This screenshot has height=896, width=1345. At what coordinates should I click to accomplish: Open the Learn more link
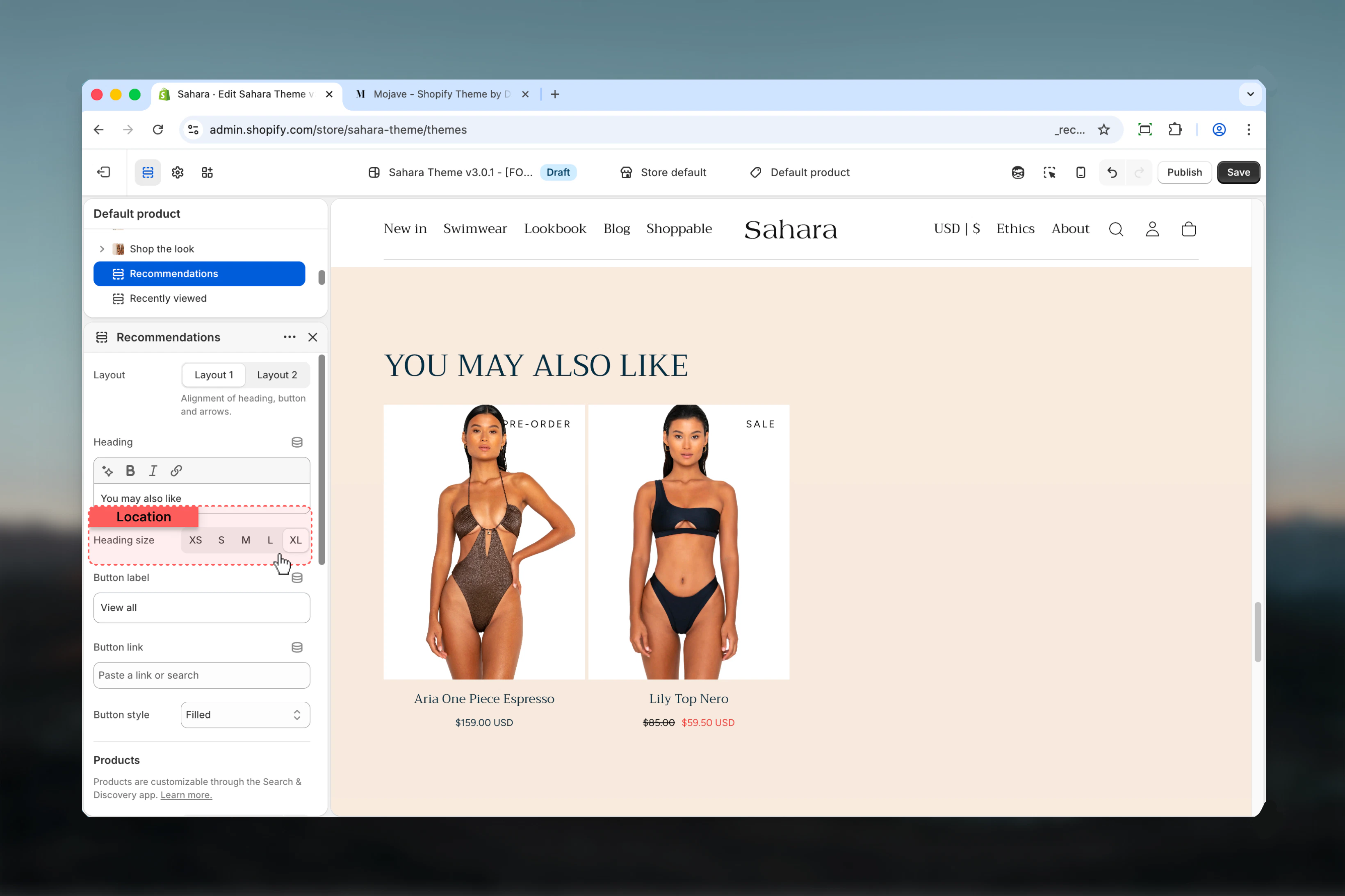coord(186,795)
